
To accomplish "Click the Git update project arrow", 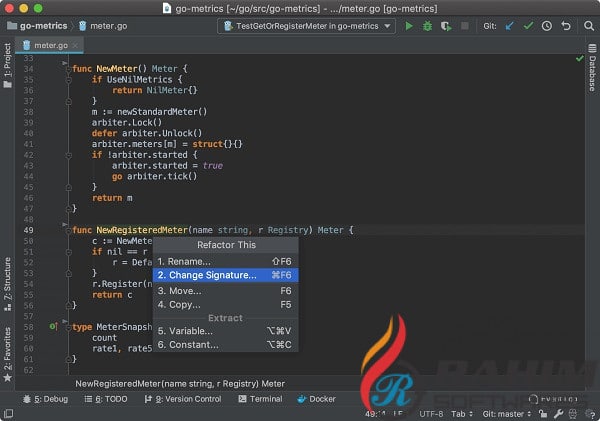I will [x=509, y=26].
